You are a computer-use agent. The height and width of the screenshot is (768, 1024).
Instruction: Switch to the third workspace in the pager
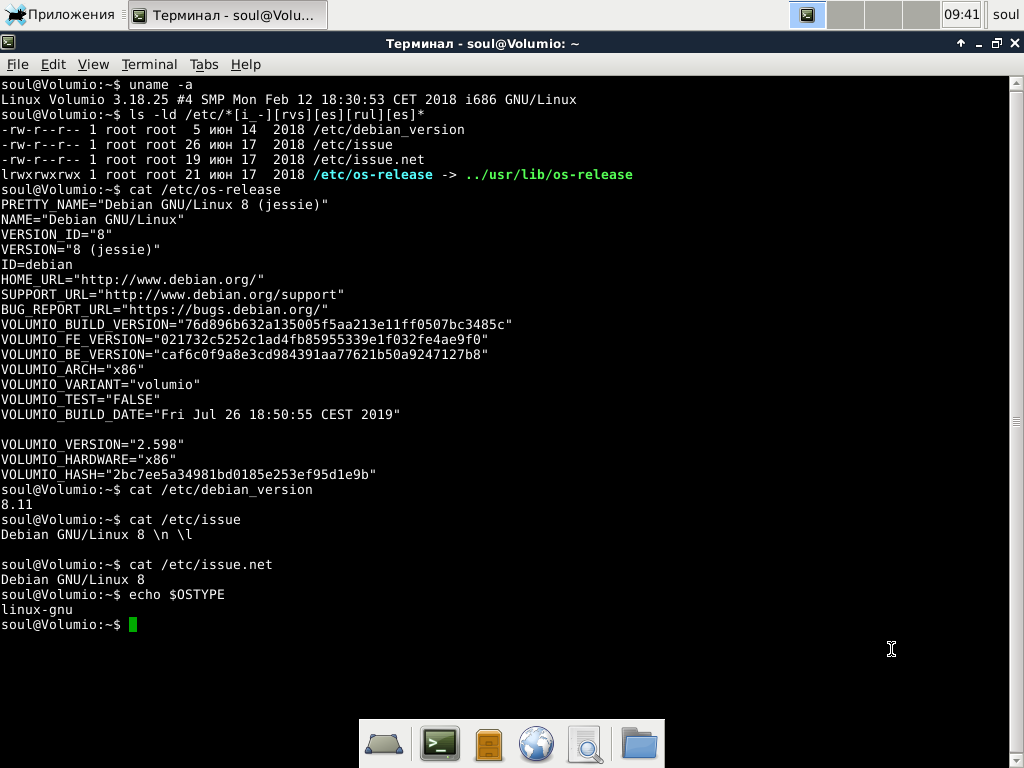883,14
